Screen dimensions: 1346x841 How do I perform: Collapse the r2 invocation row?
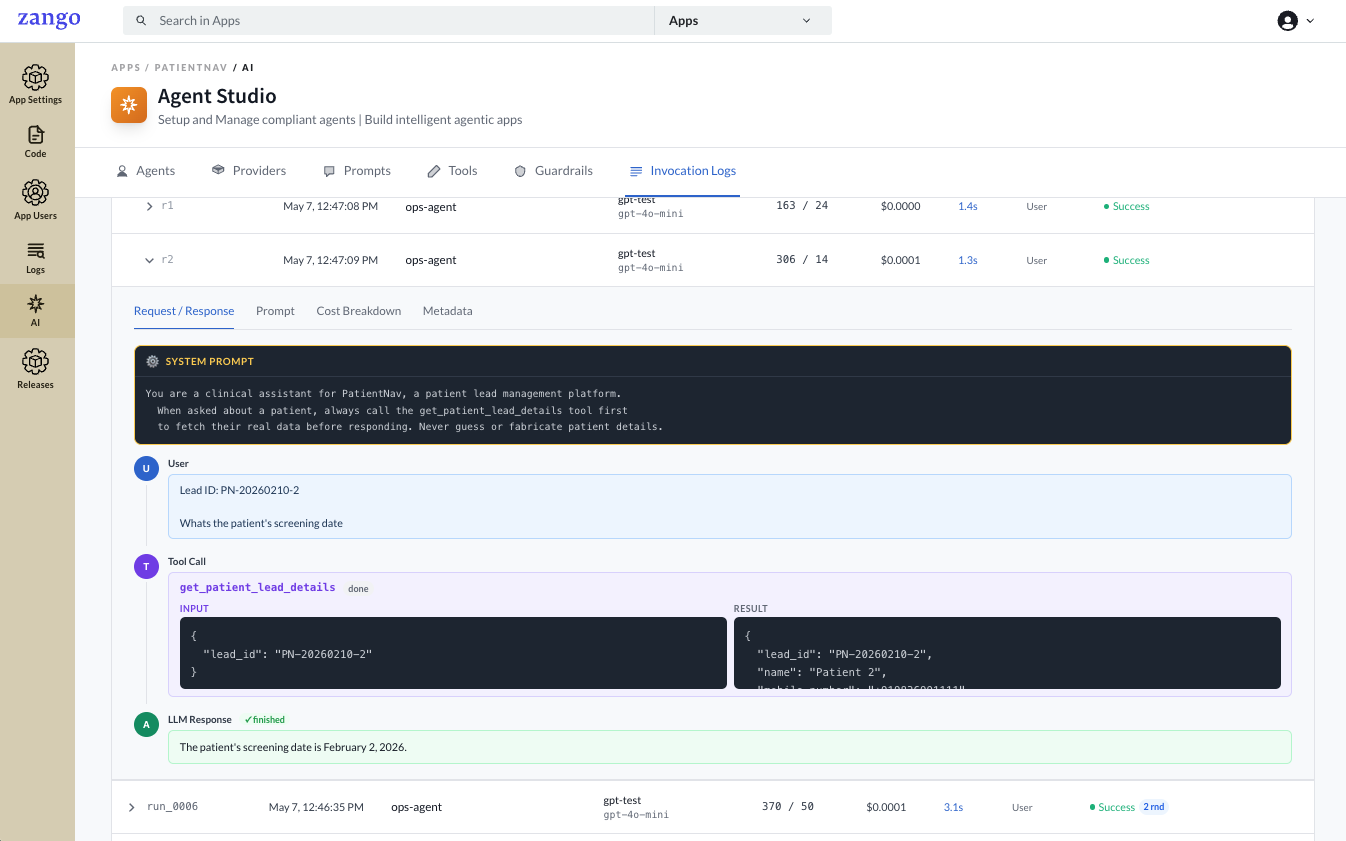coord(150,260)
